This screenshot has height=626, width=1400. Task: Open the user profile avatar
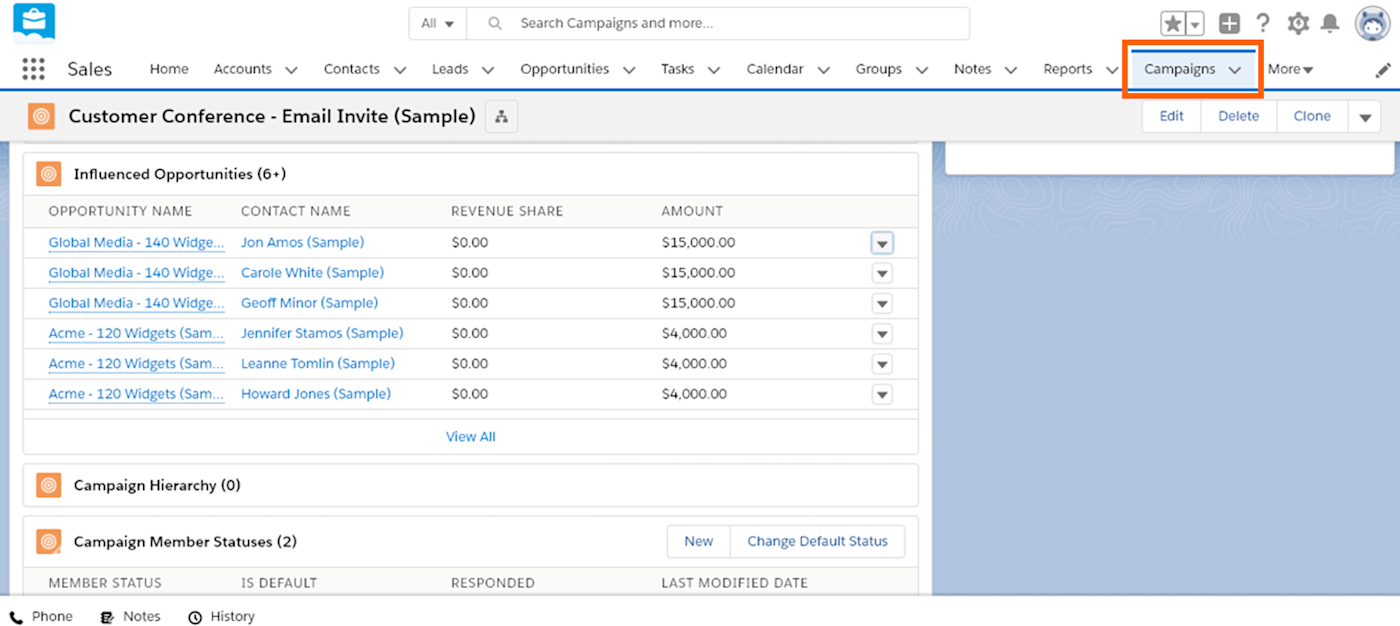pyautogui.click(x=1372, y=23)
